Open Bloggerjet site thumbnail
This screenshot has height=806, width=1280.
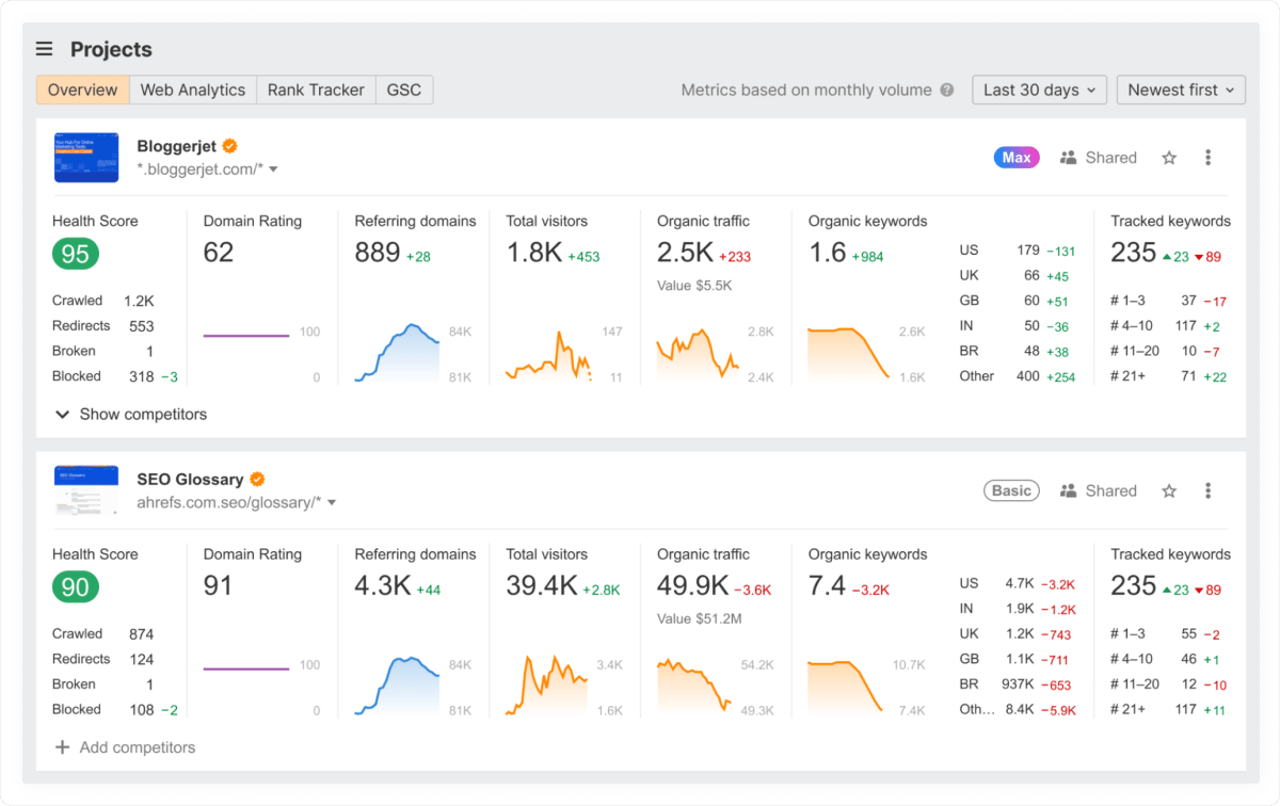point(86,157)
